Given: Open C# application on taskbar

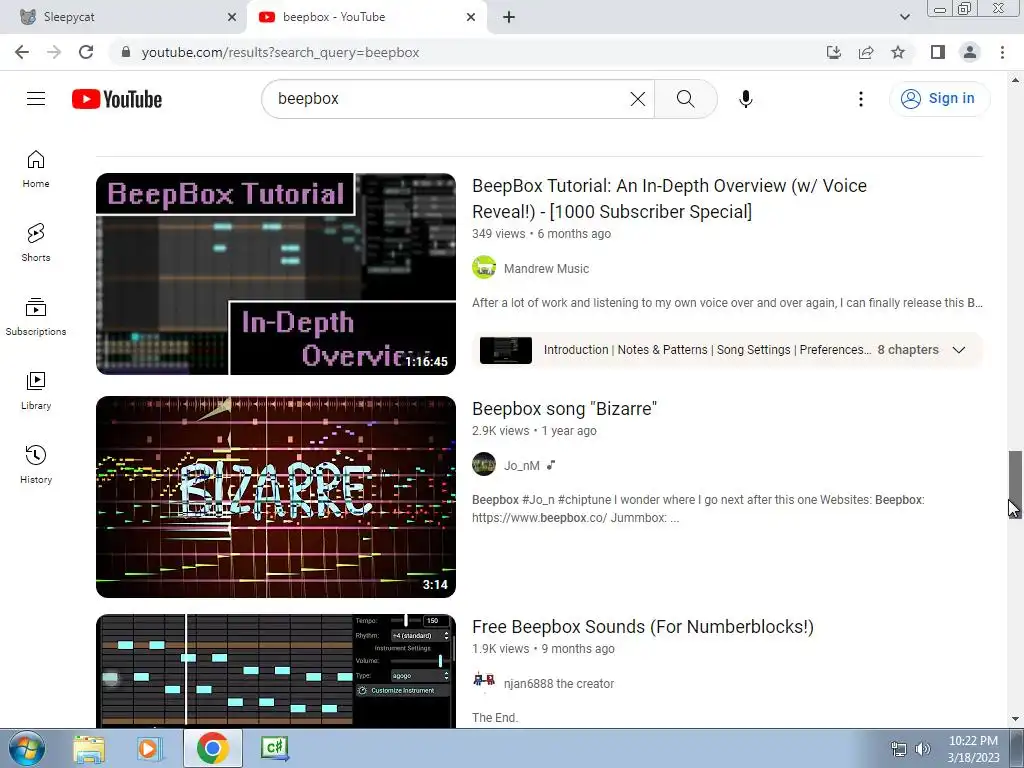Looking at the screenshot, I should coord(274,748).
